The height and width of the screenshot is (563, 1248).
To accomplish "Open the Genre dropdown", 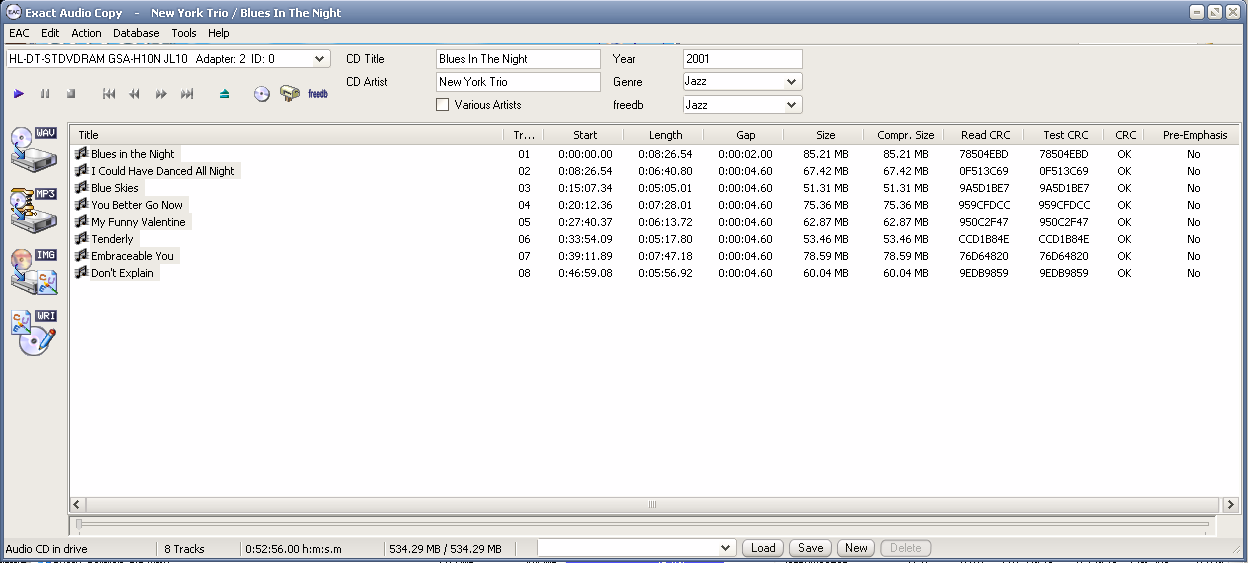I will coord(793,82).
